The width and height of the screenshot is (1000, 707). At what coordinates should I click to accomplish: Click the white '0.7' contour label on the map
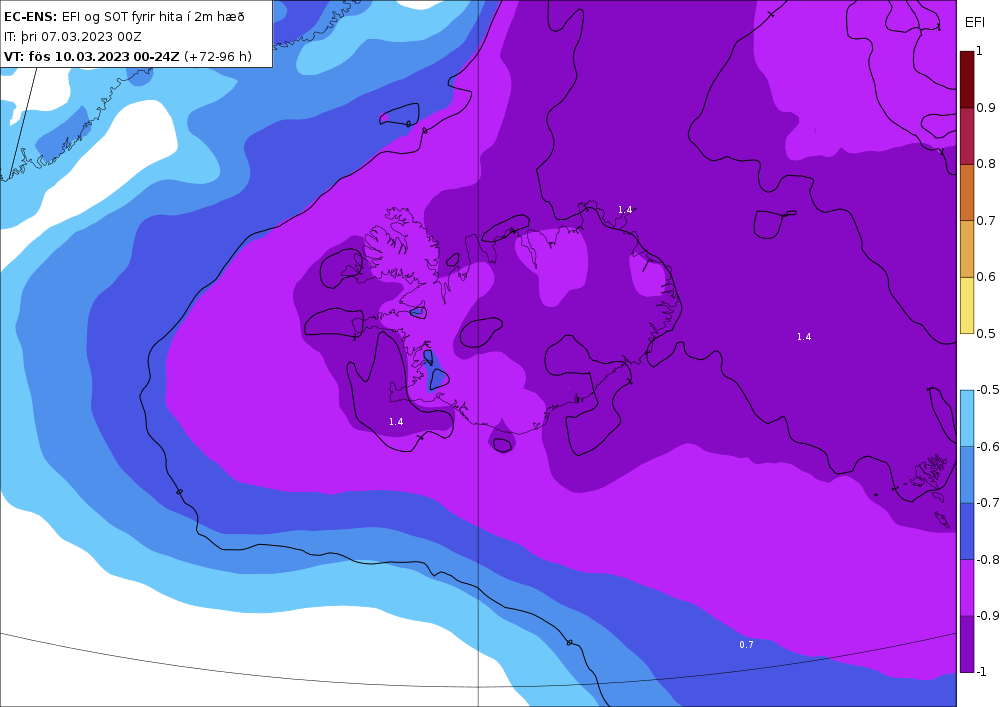[x=746, y=645]
